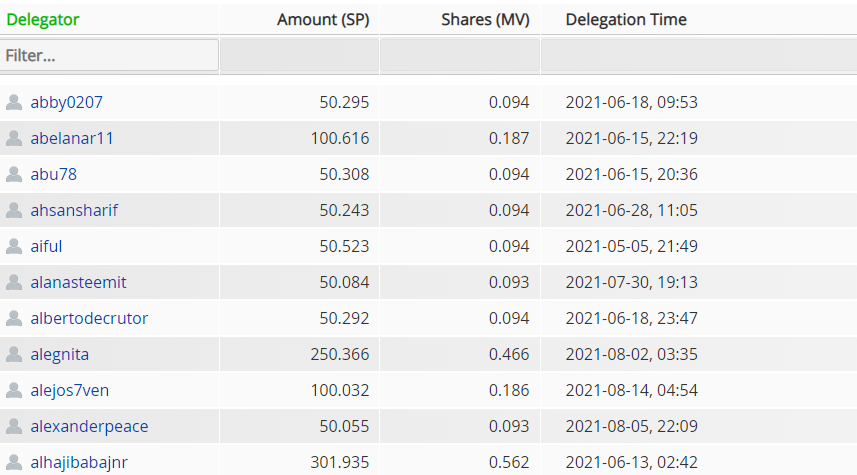Click the user icon beside abby0207
The image size is (857, 475).
14,102
